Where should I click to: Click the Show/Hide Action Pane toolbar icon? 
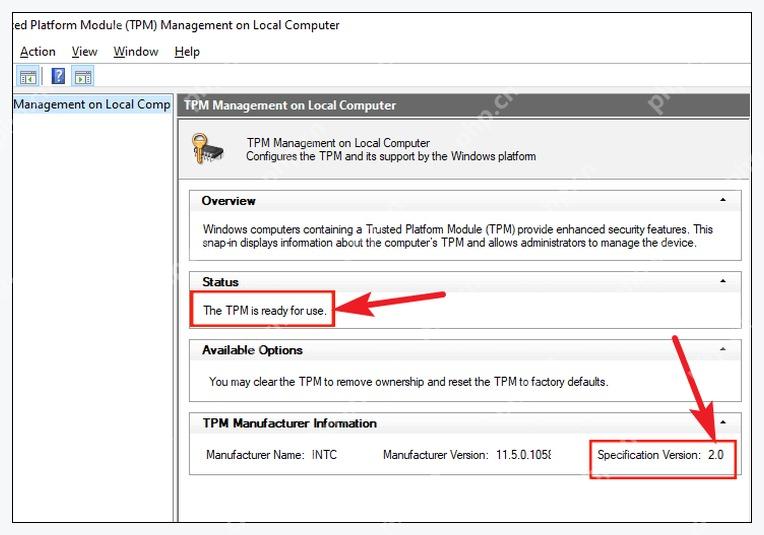click(x=83, y=76)
